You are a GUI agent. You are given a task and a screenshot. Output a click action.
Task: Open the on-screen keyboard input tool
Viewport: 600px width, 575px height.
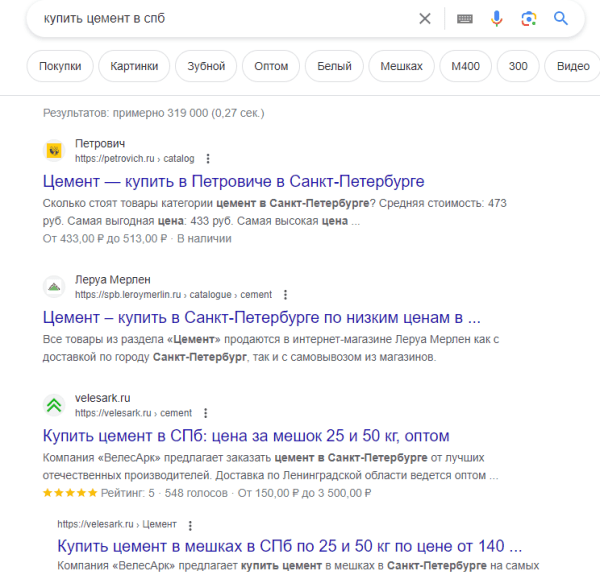point(465,18)
